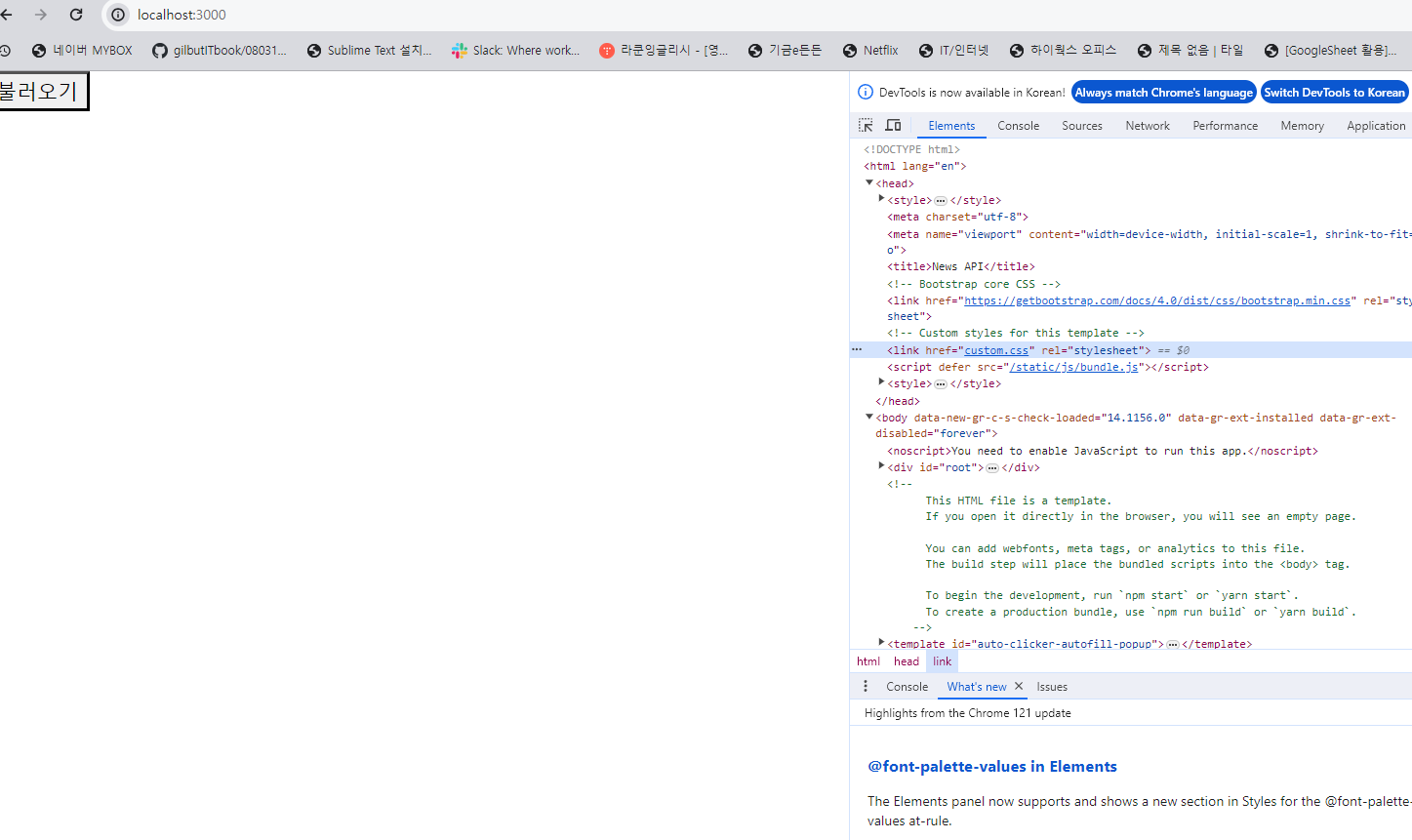Expand the ellipsis inside first style tag
This screenshot has height=840, width=1412.
[x=941, y=201]
